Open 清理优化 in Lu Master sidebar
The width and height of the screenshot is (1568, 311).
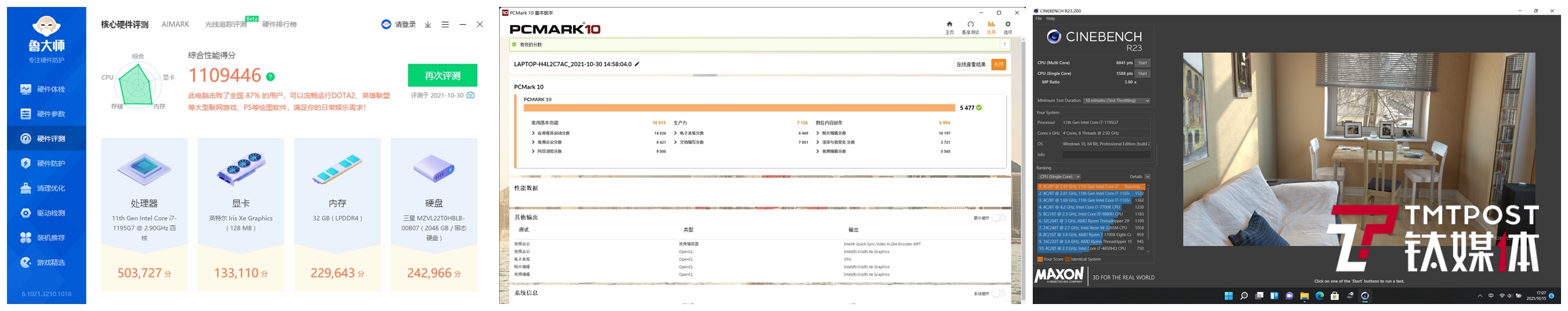point(46,188)
